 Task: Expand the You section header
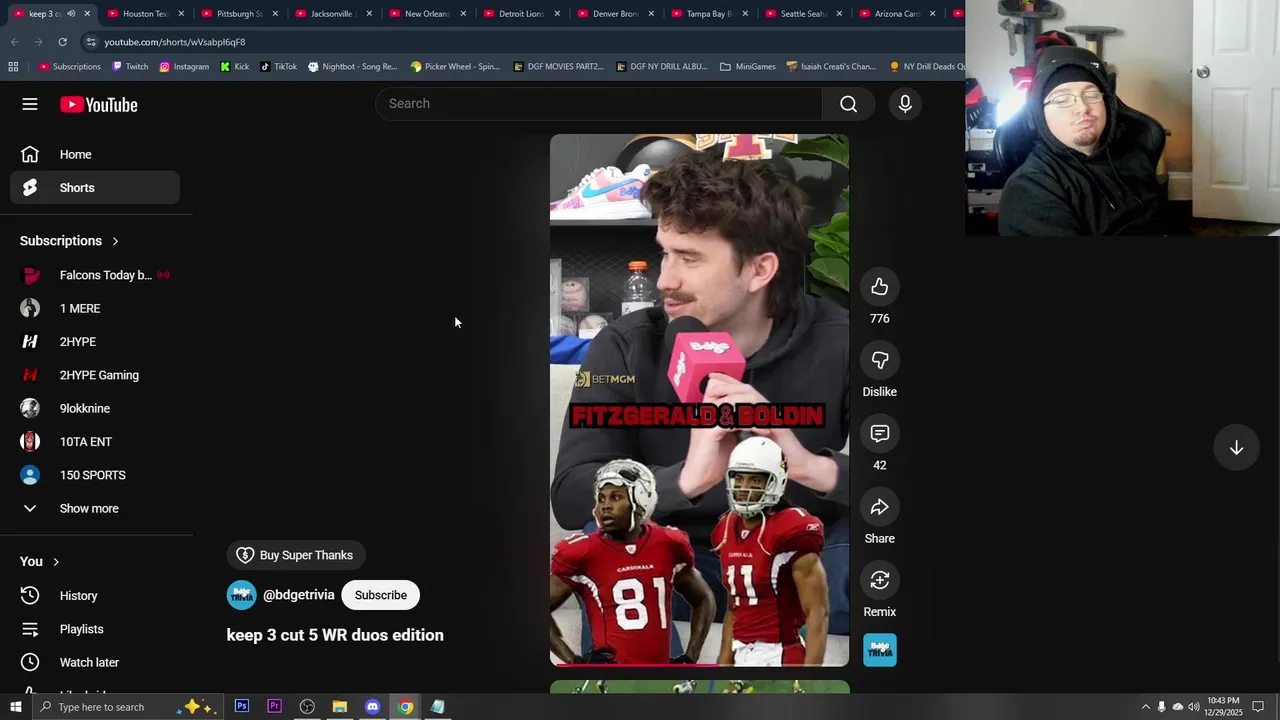pos(40,562)
